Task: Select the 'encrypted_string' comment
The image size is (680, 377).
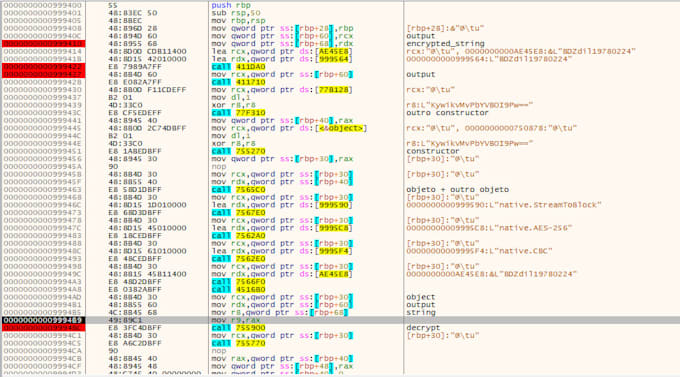Action: pyautogui.click(x=445, y=43)
